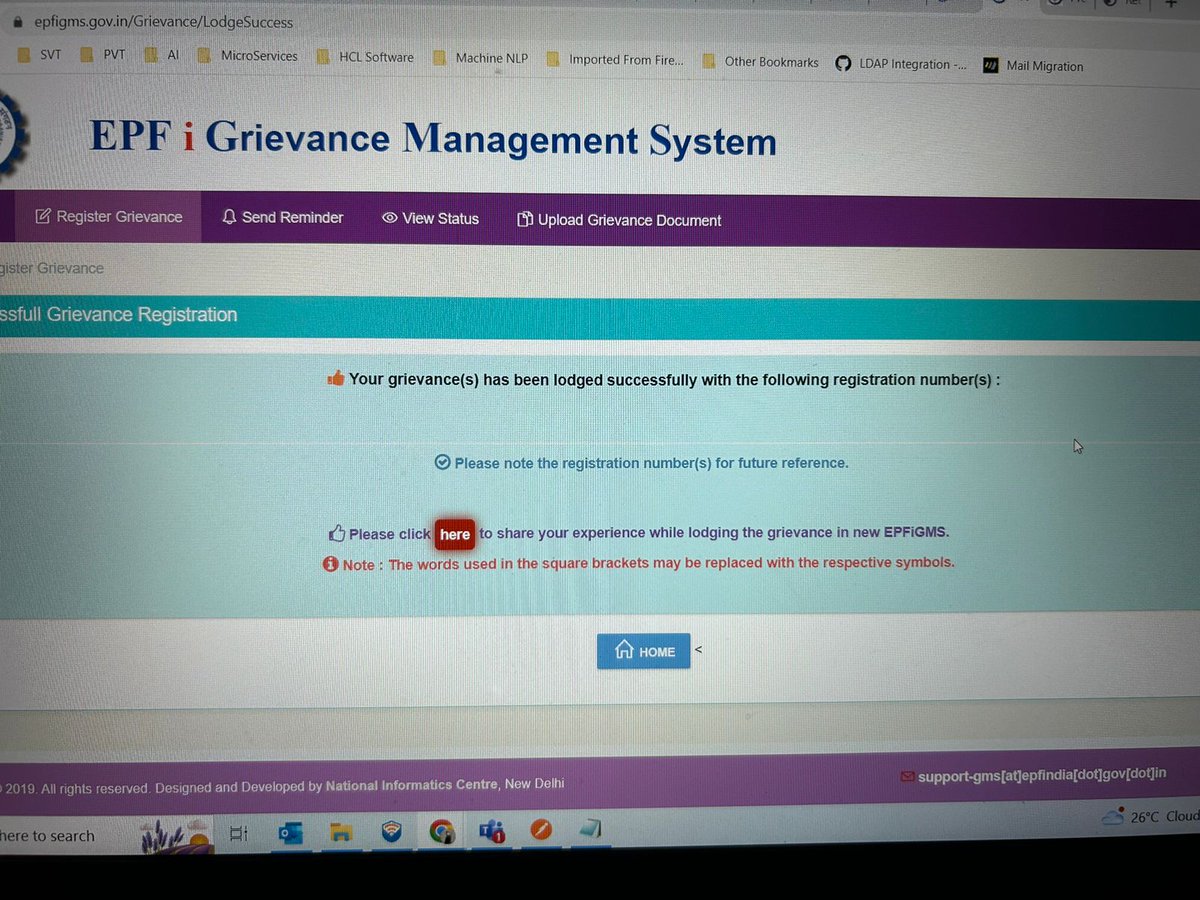The width and height of the screenshot is (1200, 900).
Task: Open Microsoft Teams from the taskbar
Action: pos(491,830)
